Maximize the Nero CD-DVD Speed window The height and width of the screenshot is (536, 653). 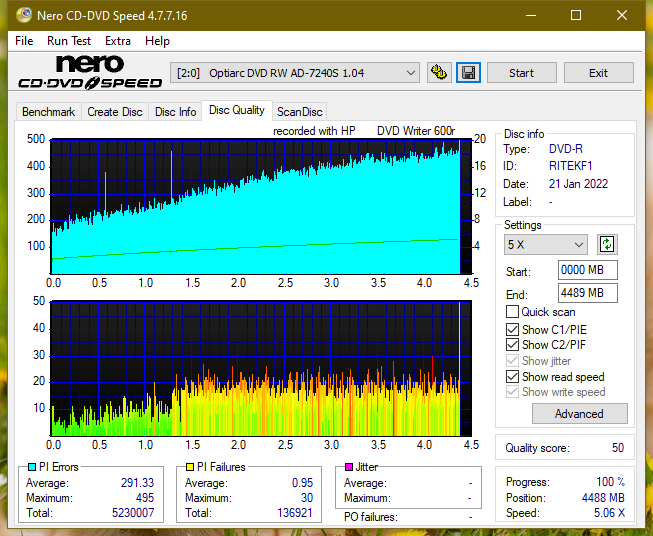(576, 15)
